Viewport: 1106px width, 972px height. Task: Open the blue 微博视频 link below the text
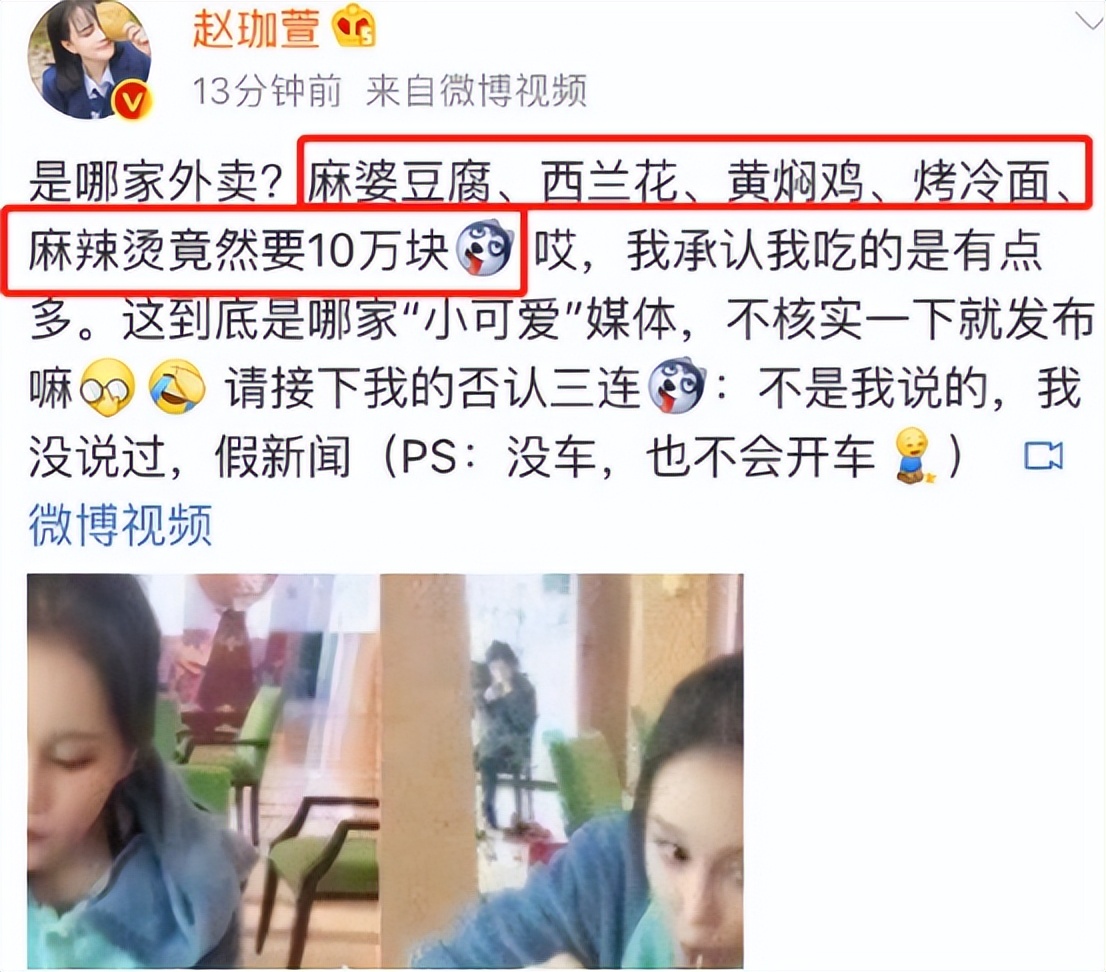(x=121, y=526)
